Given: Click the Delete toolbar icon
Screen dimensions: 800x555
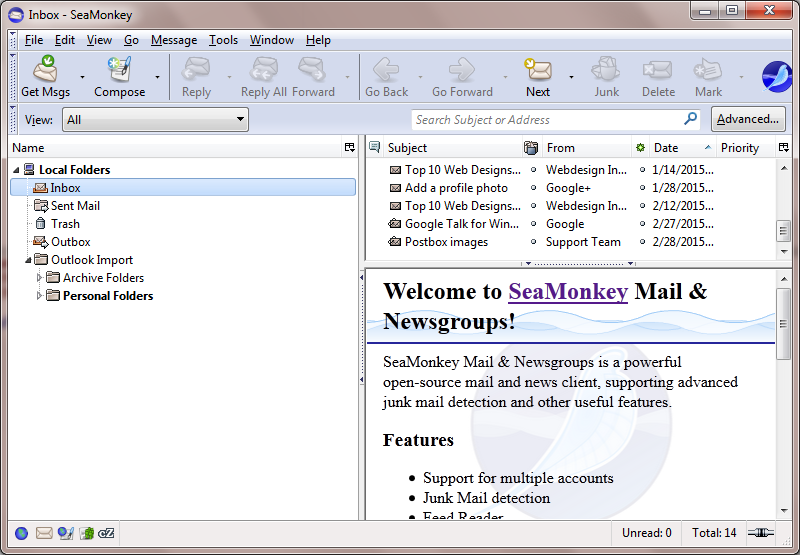Looking at the screenshot, I should click(x=658, y=70).
